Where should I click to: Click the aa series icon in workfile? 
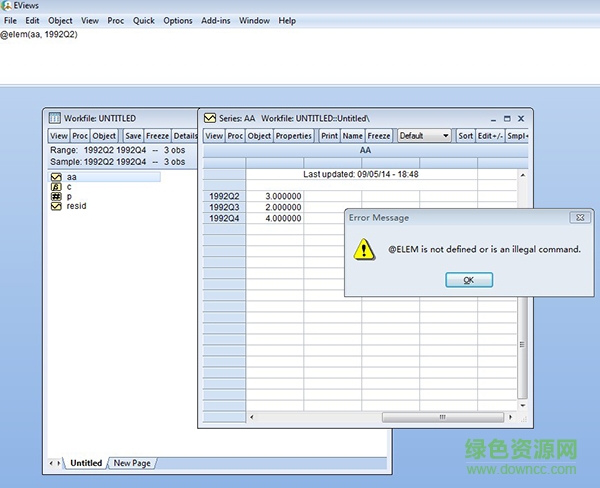click(x=56, y=177)
